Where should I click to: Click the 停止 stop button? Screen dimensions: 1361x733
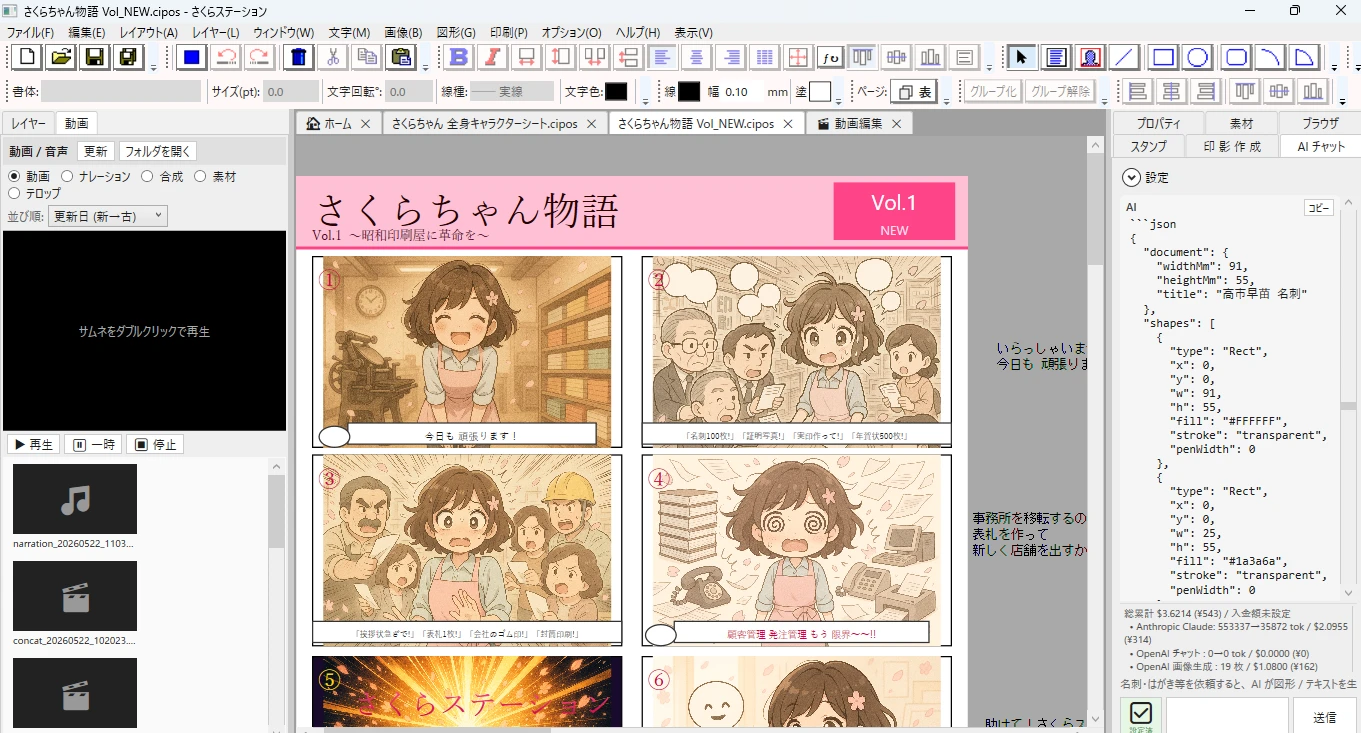pos(155,445)
